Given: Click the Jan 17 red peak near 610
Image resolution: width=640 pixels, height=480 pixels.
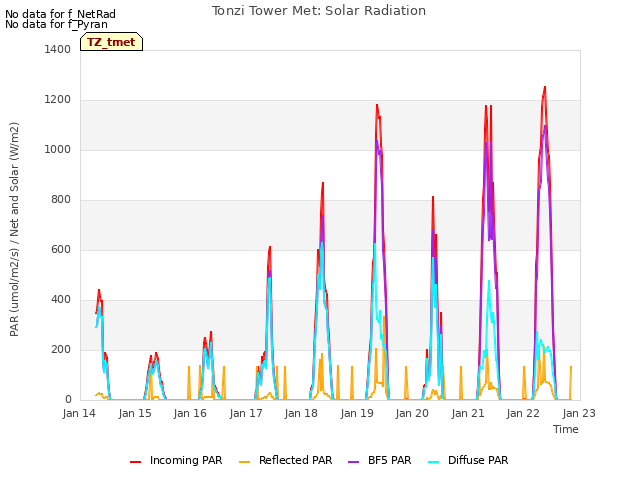Looking at the screenshot, I should tap(270, 247).
